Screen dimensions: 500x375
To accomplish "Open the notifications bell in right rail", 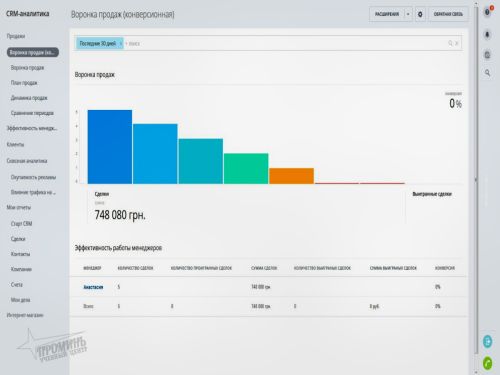I will coord(487,35).
